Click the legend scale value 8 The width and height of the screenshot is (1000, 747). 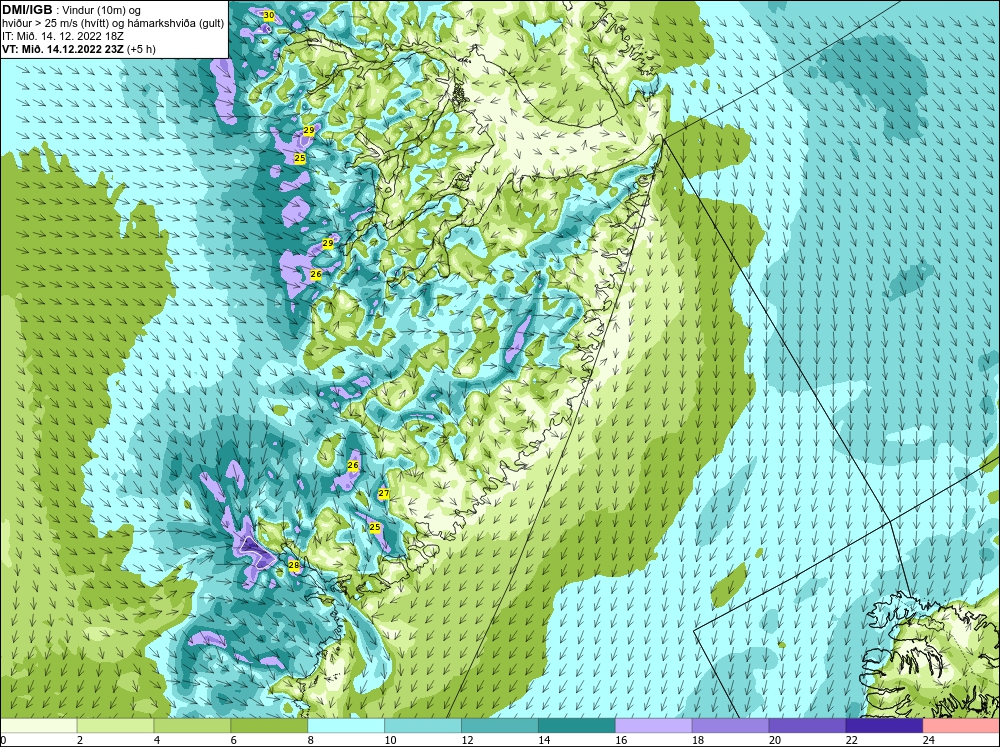(311, 740)
